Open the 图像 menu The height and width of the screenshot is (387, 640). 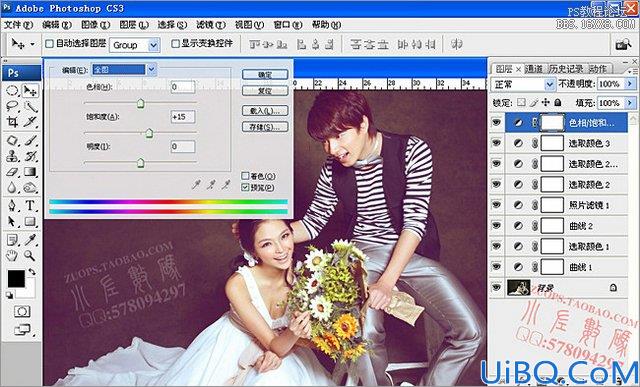95,25
